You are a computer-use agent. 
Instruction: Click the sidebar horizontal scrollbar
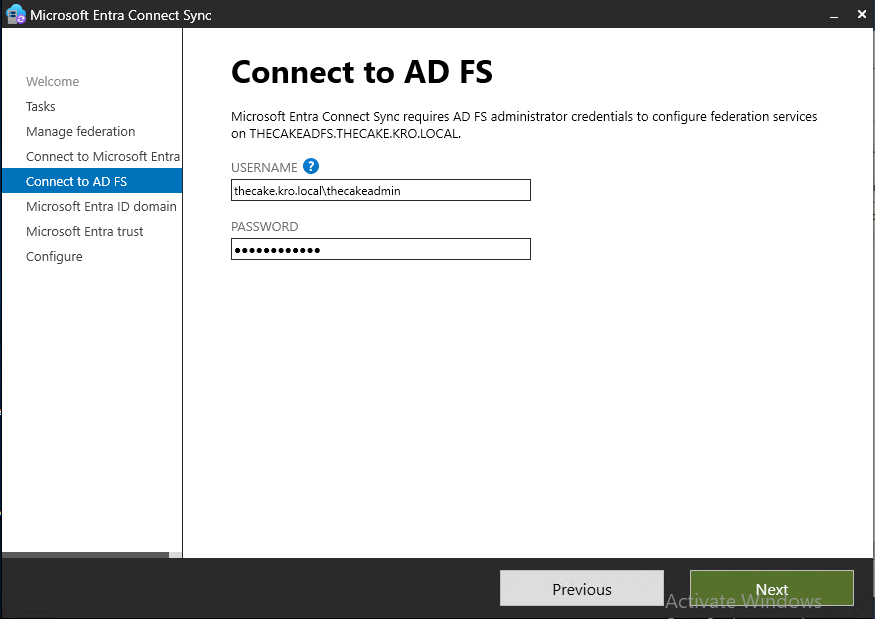[85, 555]
